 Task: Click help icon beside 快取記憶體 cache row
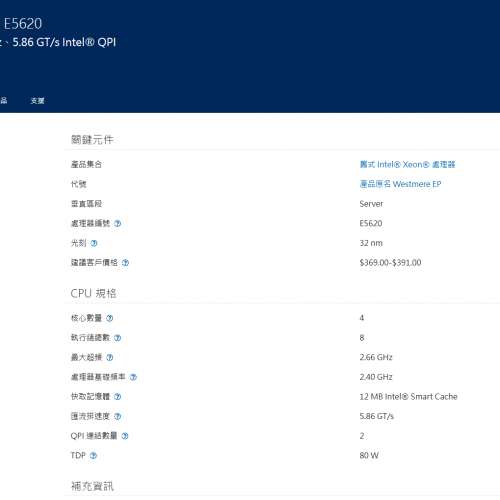coord(118,397)
